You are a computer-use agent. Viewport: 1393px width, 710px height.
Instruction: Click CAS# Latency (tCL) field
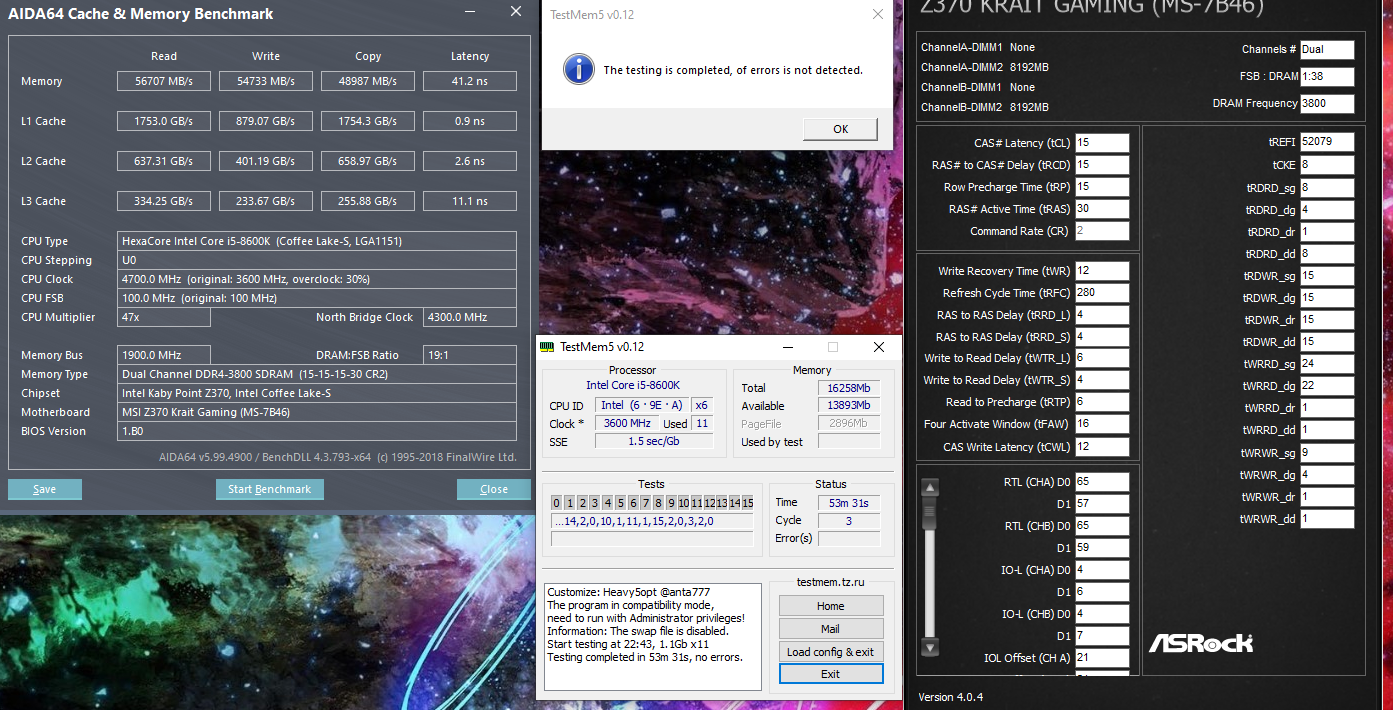click(x=1102, y=143)
